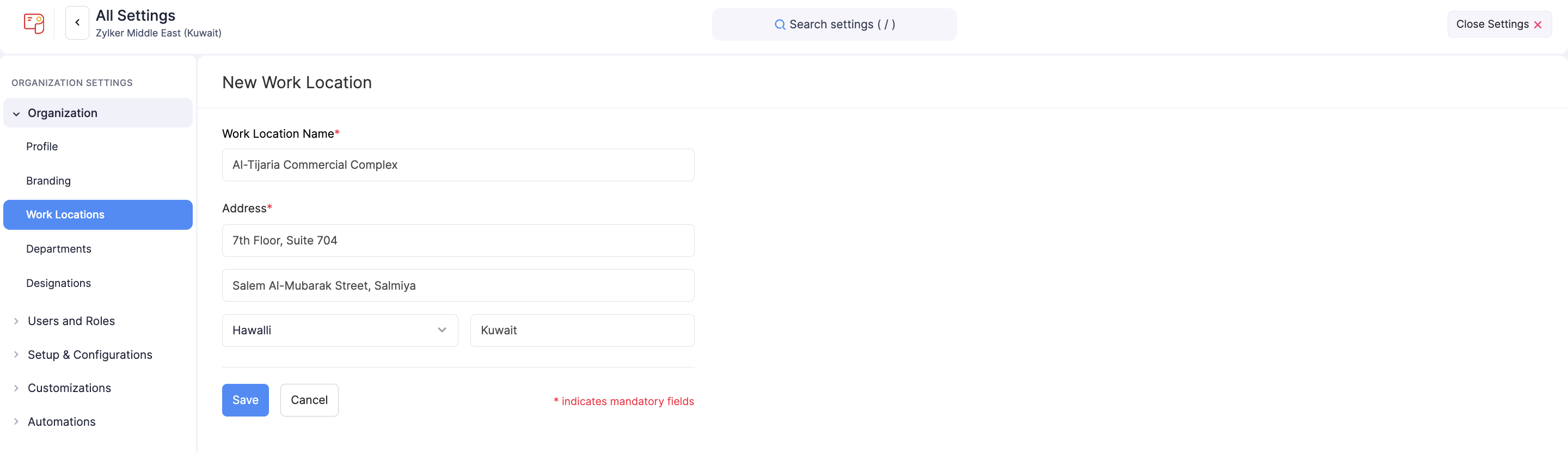Expand the Automations section
1568x453 pixels.
16,421
